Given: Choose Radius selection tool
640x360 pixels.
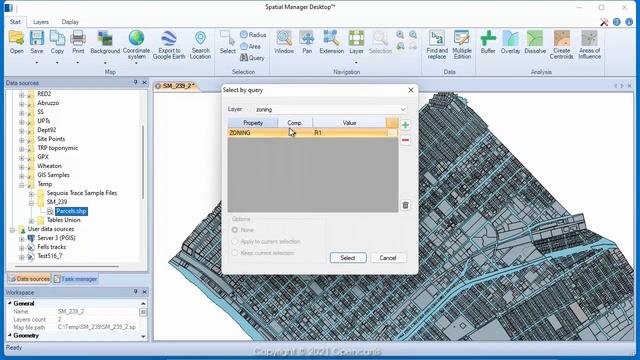Looking at the screenshot, I should 253,35.
